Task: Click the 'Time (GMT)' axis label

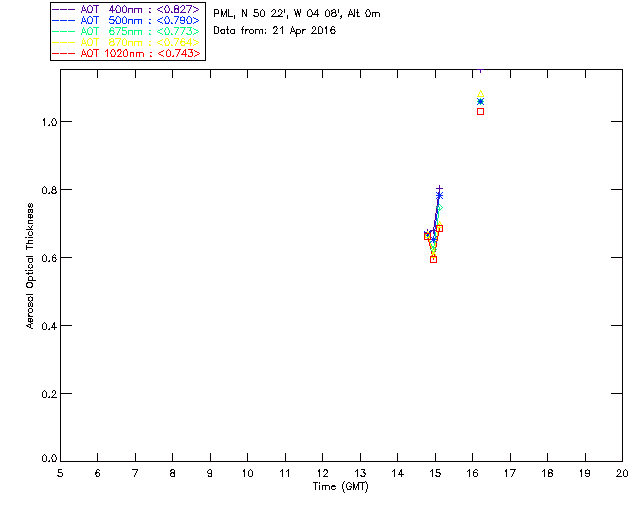Action: tap(340, 486)
